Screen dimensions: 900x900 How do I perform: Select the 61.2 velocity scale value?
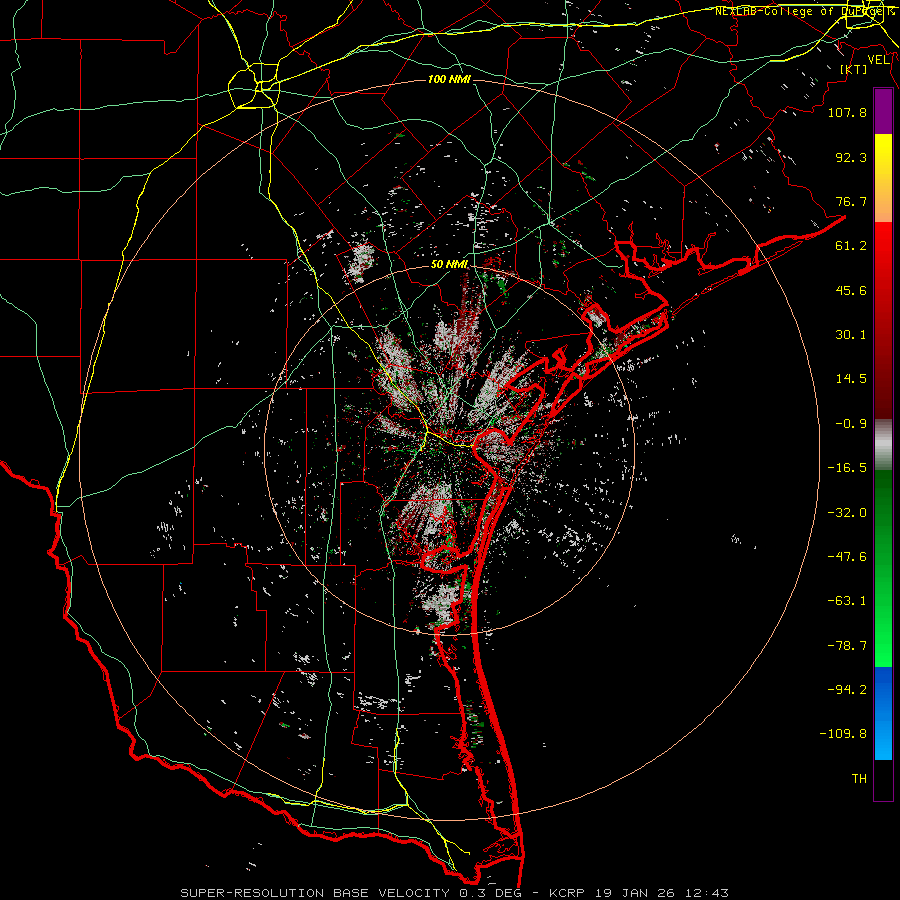(x=851, y=246)
